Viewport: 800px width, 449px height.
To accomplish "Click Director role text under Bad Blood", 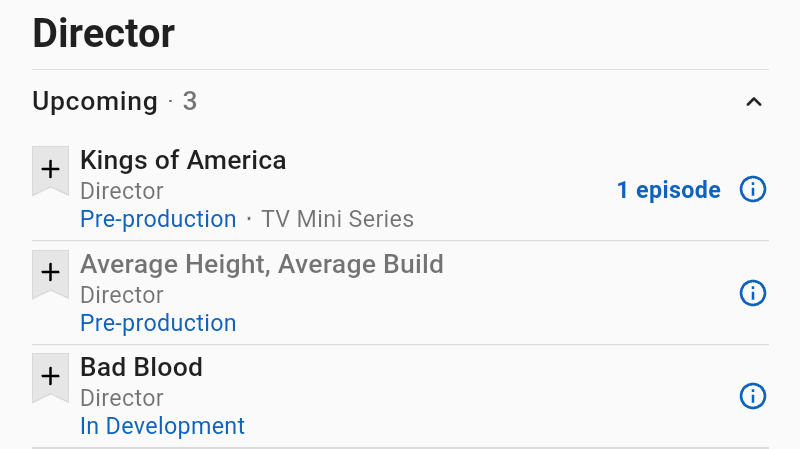I will (121, 397).
